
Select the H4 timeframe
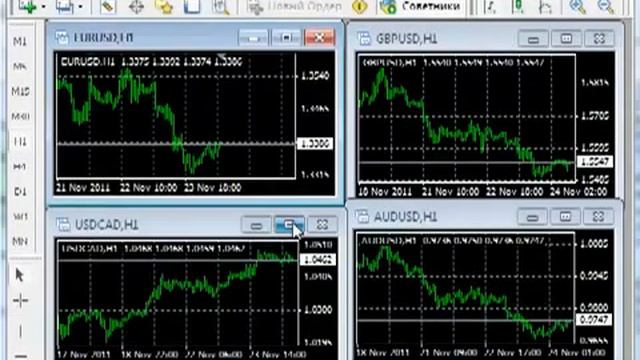click(x=20, y=167)
